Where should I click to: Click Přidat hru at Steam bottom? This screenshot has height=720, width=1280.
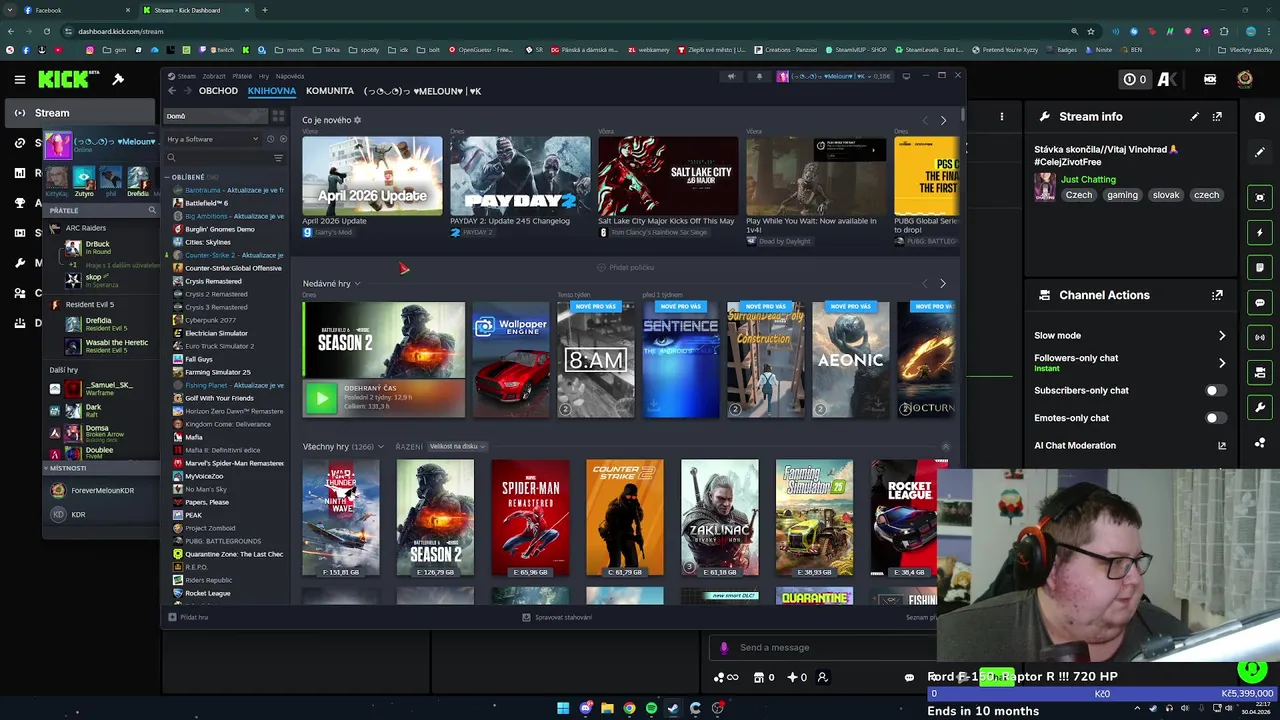[x=190, y=617]
